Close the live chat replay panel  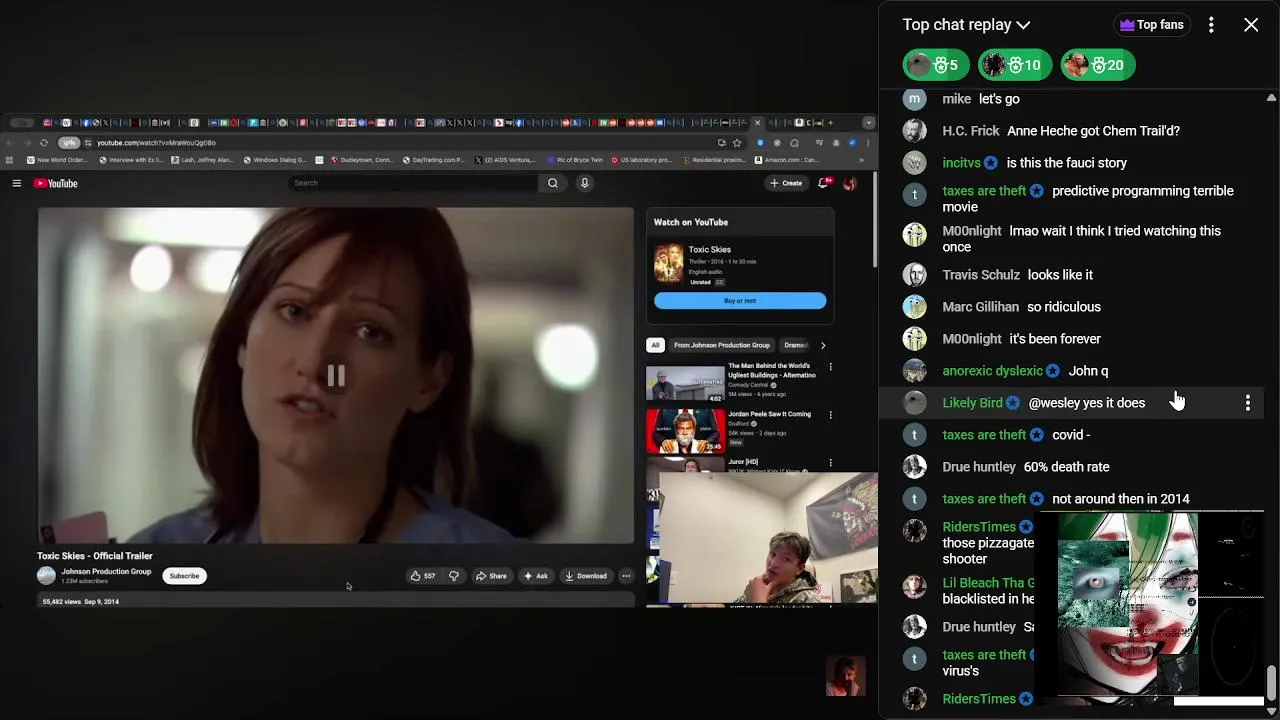tap(1251, 25)
